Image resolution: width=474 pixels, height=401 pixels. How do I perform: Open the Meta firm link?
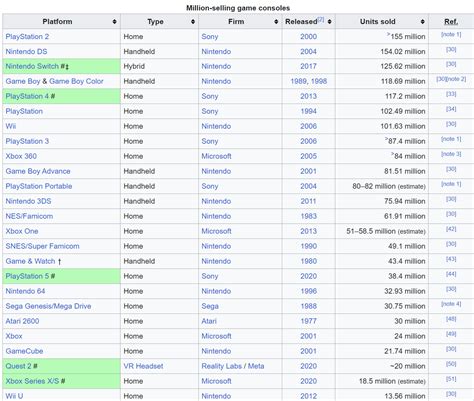pos(256,366)
